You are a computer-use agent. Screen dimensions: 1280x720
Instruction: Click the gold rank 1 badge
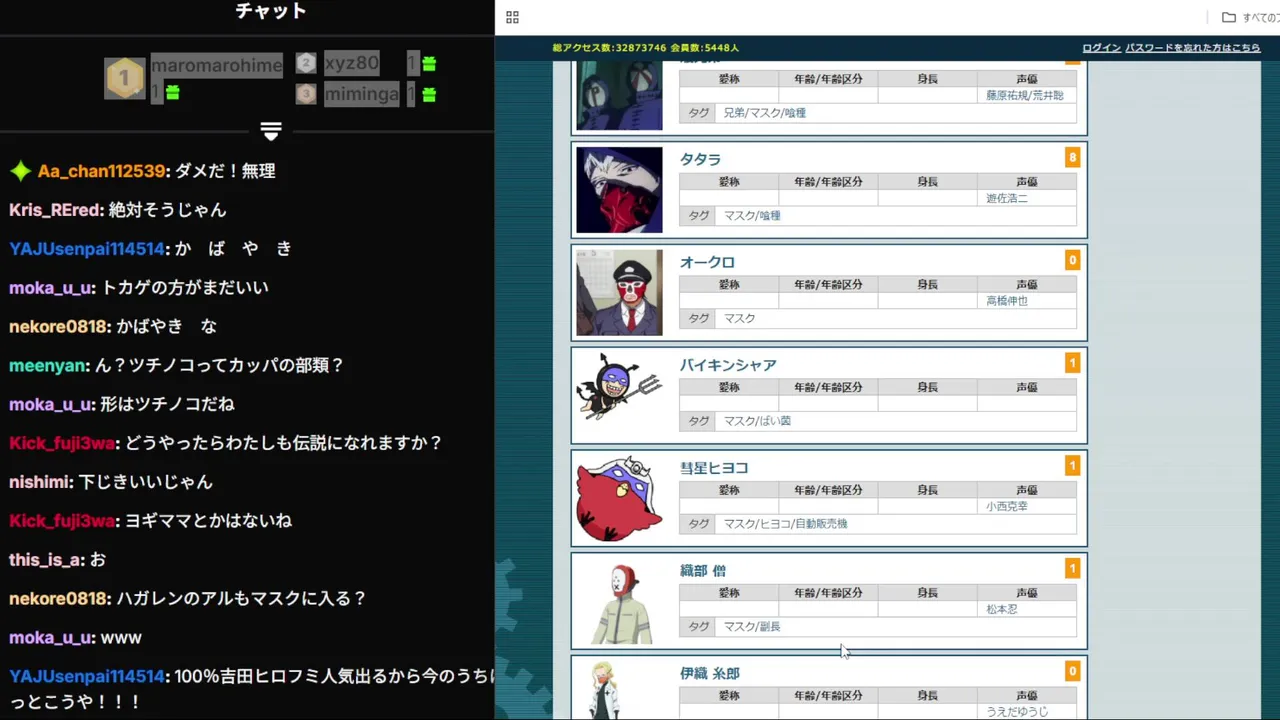point(125,78)
